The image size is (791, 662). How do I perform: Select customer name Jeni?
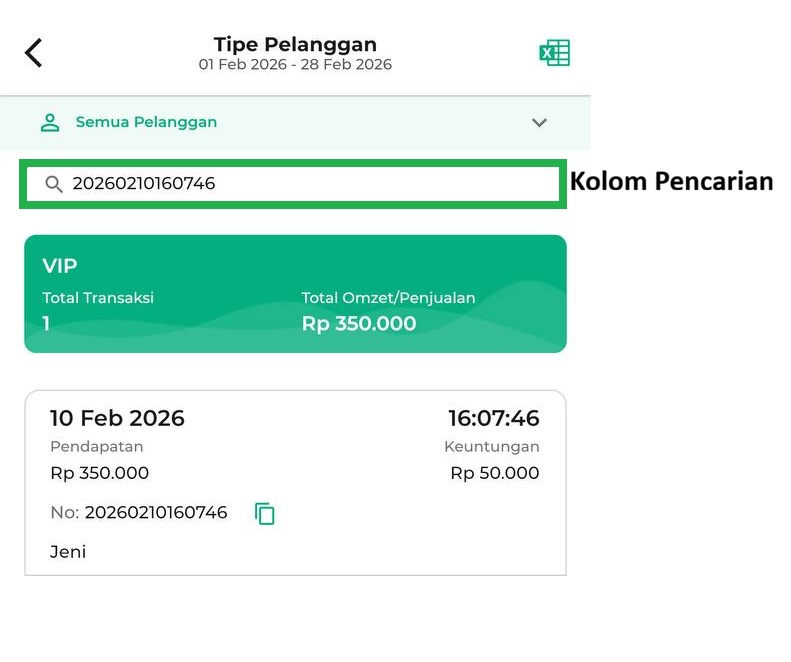click(x=68, y=552)
